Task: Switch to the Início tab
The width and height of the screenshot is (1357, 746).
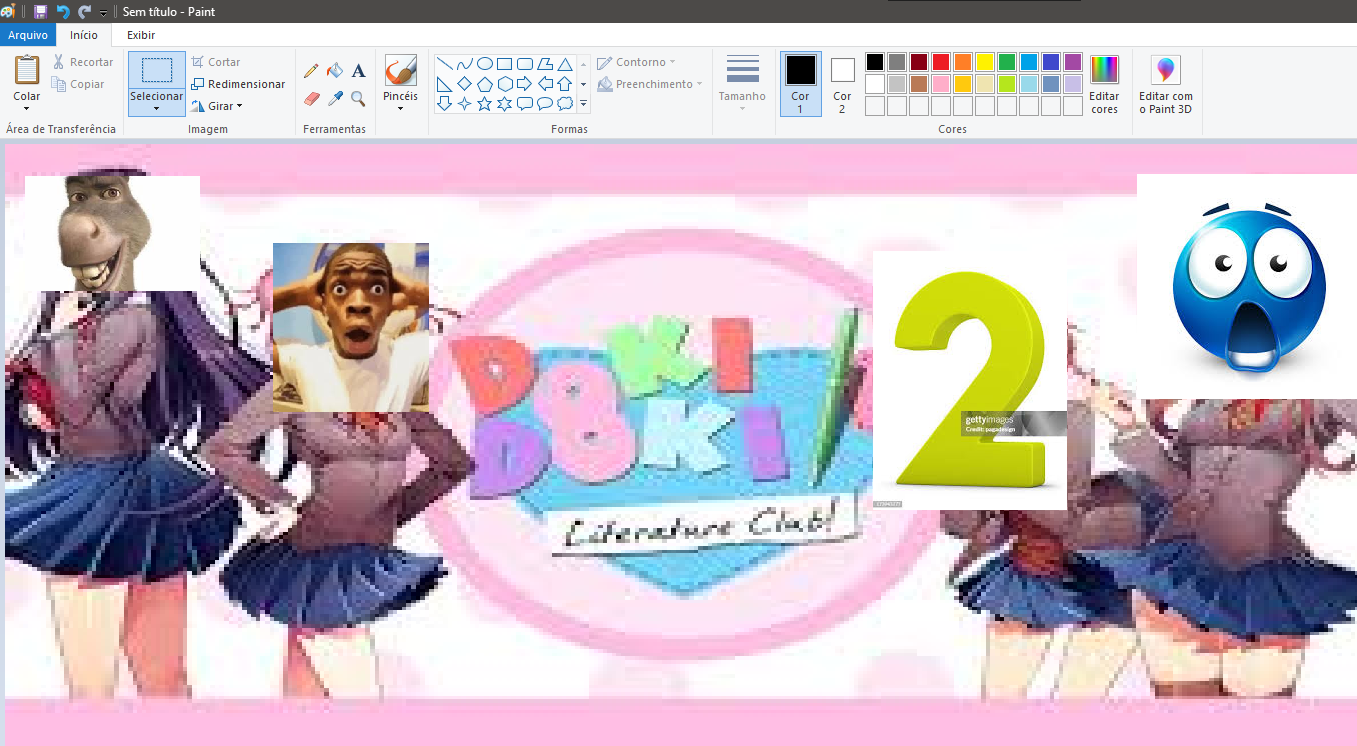Action: coord(84,35)
